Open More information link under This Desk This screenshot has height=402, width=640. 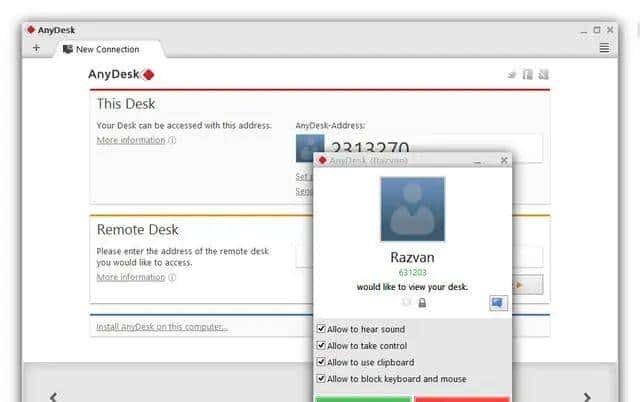coord(131,140)
